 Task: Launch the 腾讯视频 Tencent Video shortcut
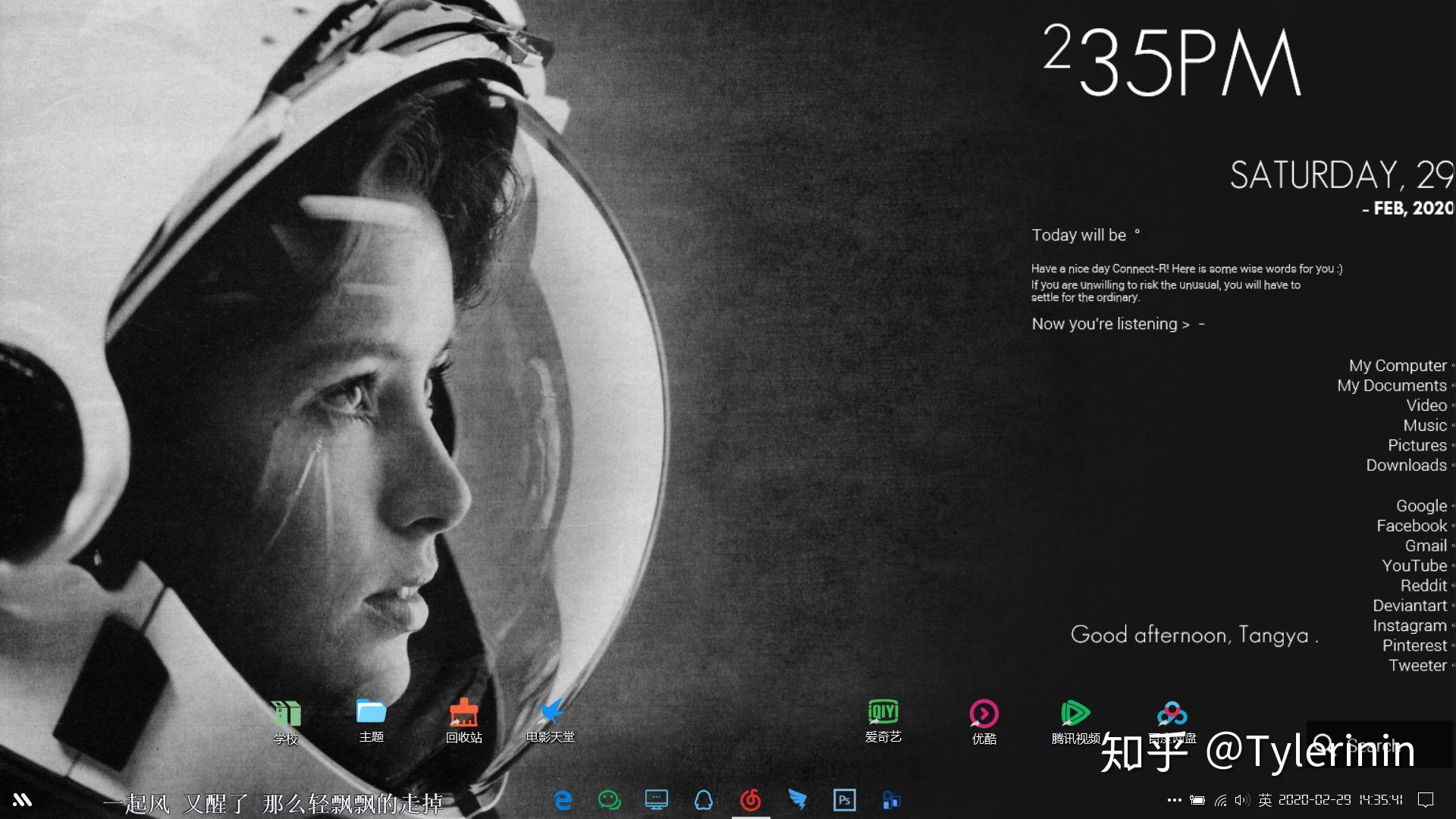tap(1075, 722)
